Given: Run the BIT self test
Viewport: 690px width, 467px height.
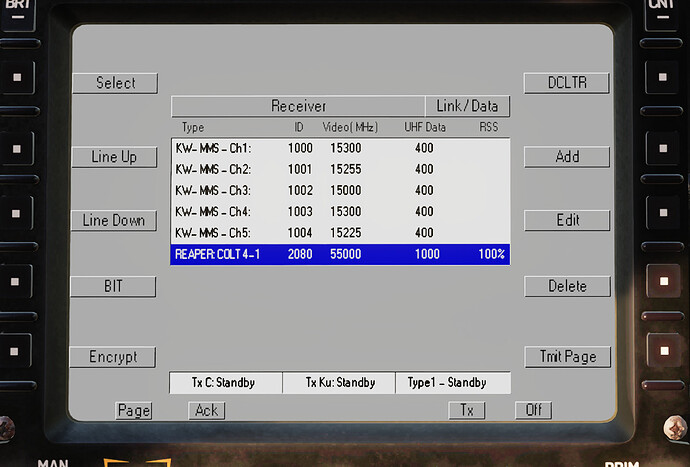Looking at the screenshot, I should click(114, 287).
